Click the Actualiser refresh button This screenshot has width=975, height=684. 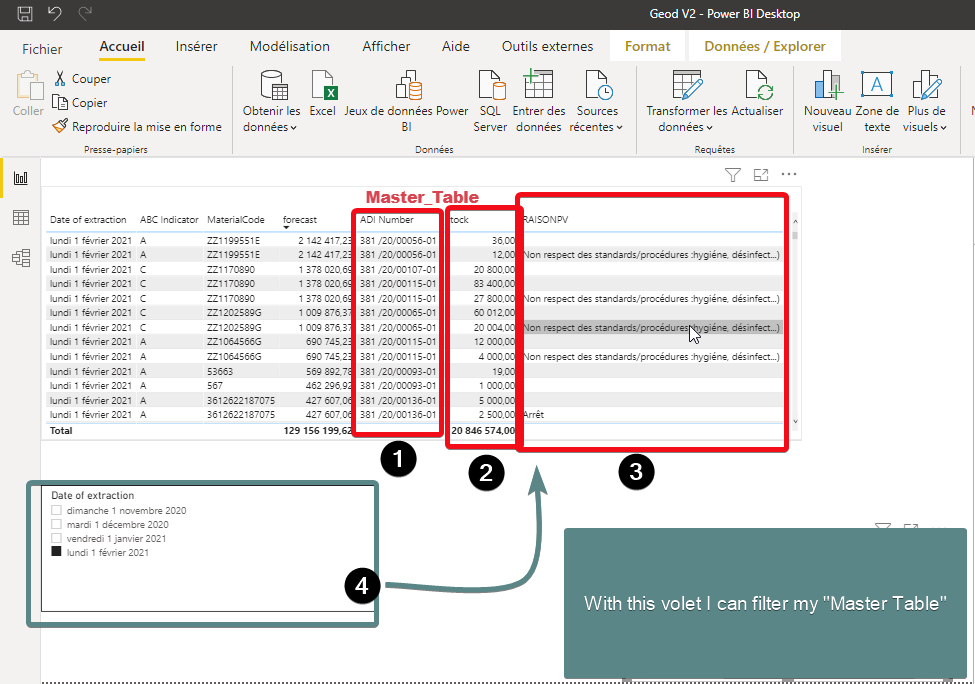pyautogui.click(x=757, y=93)
